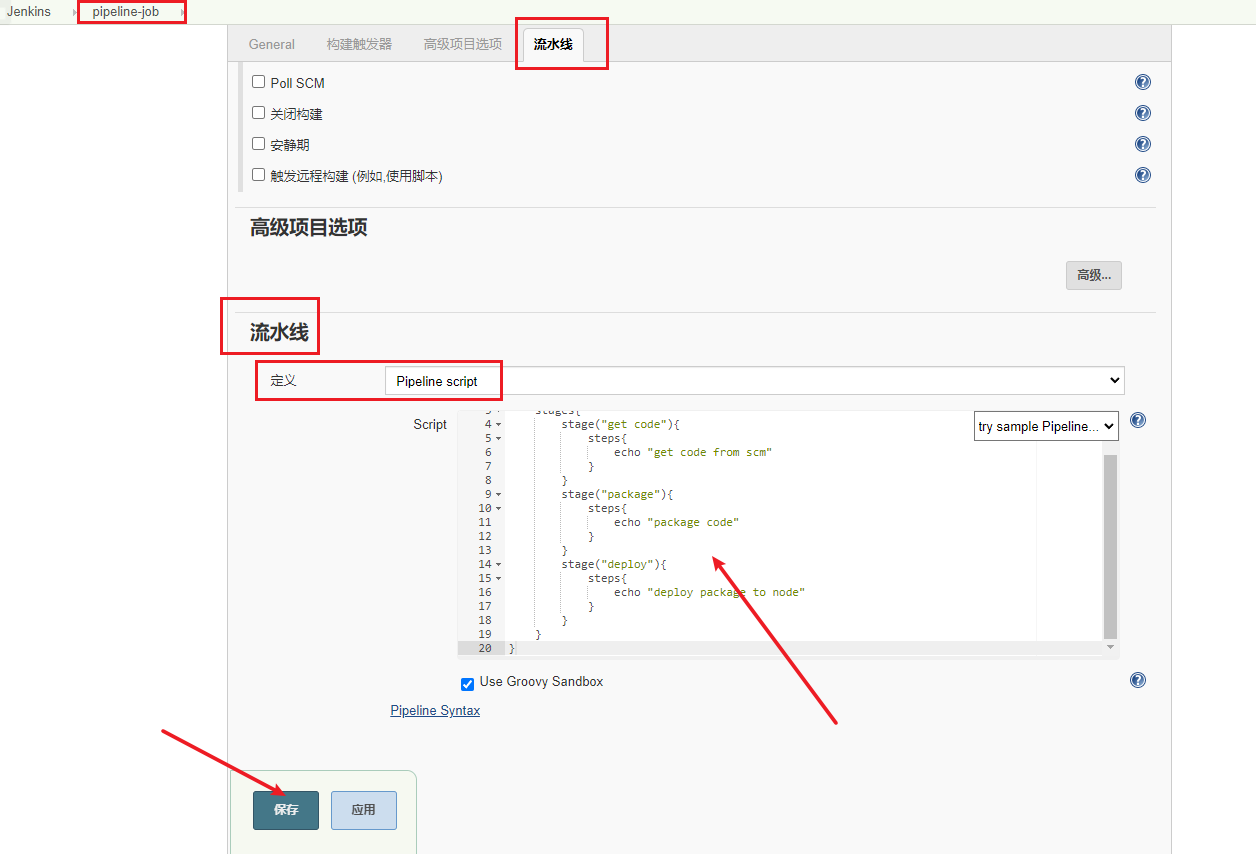Click stage("deploy") line in script
This screenshot has height=854, width=1256.
(614, 564)
